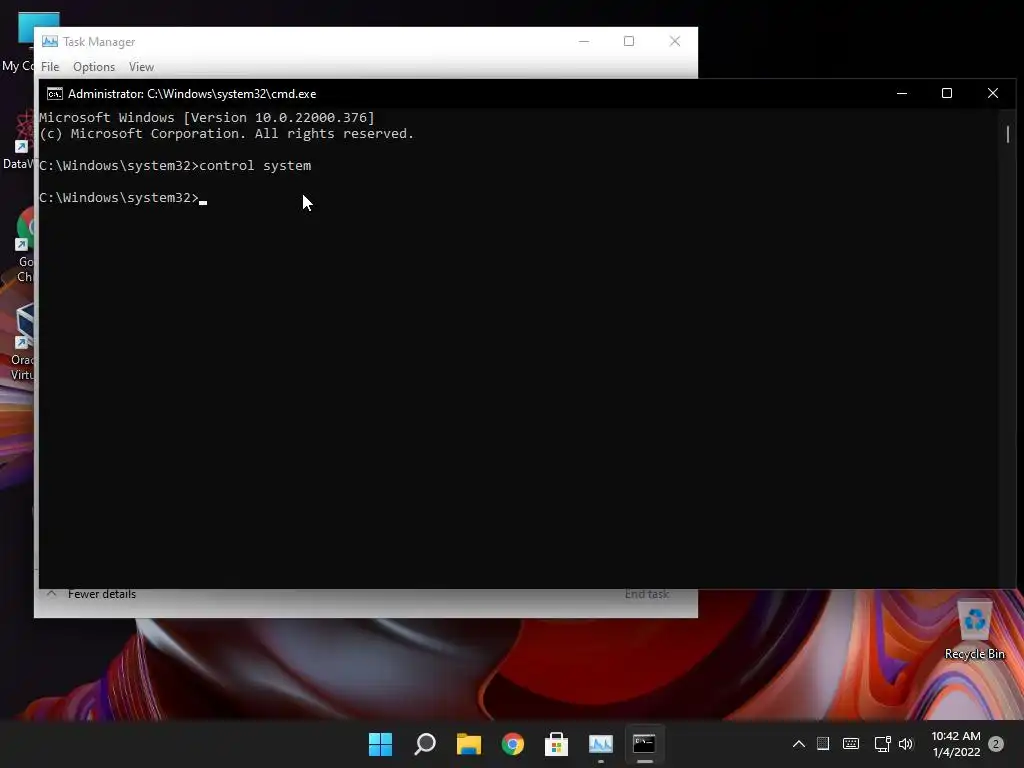Open volume speaker tray icon

click(x=906, y=744)
